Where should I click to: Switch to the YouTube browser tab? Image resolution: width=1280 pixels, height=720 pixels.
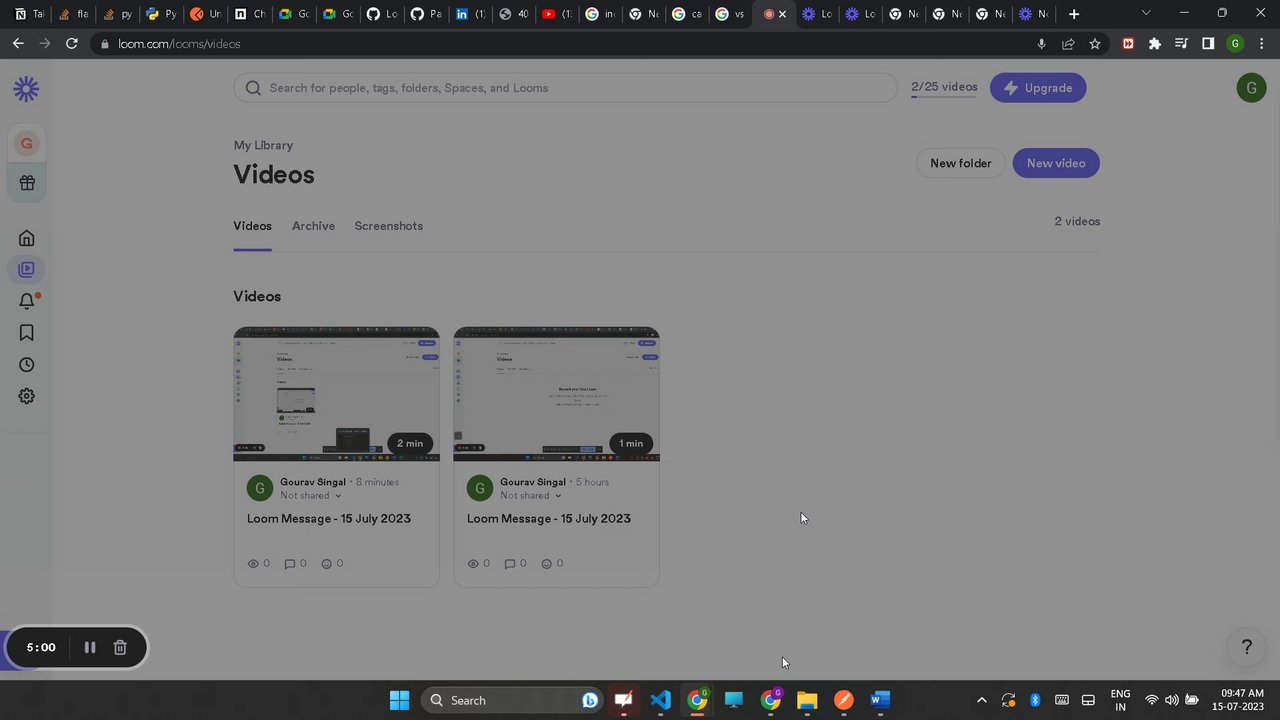click(x=557, y=14)
